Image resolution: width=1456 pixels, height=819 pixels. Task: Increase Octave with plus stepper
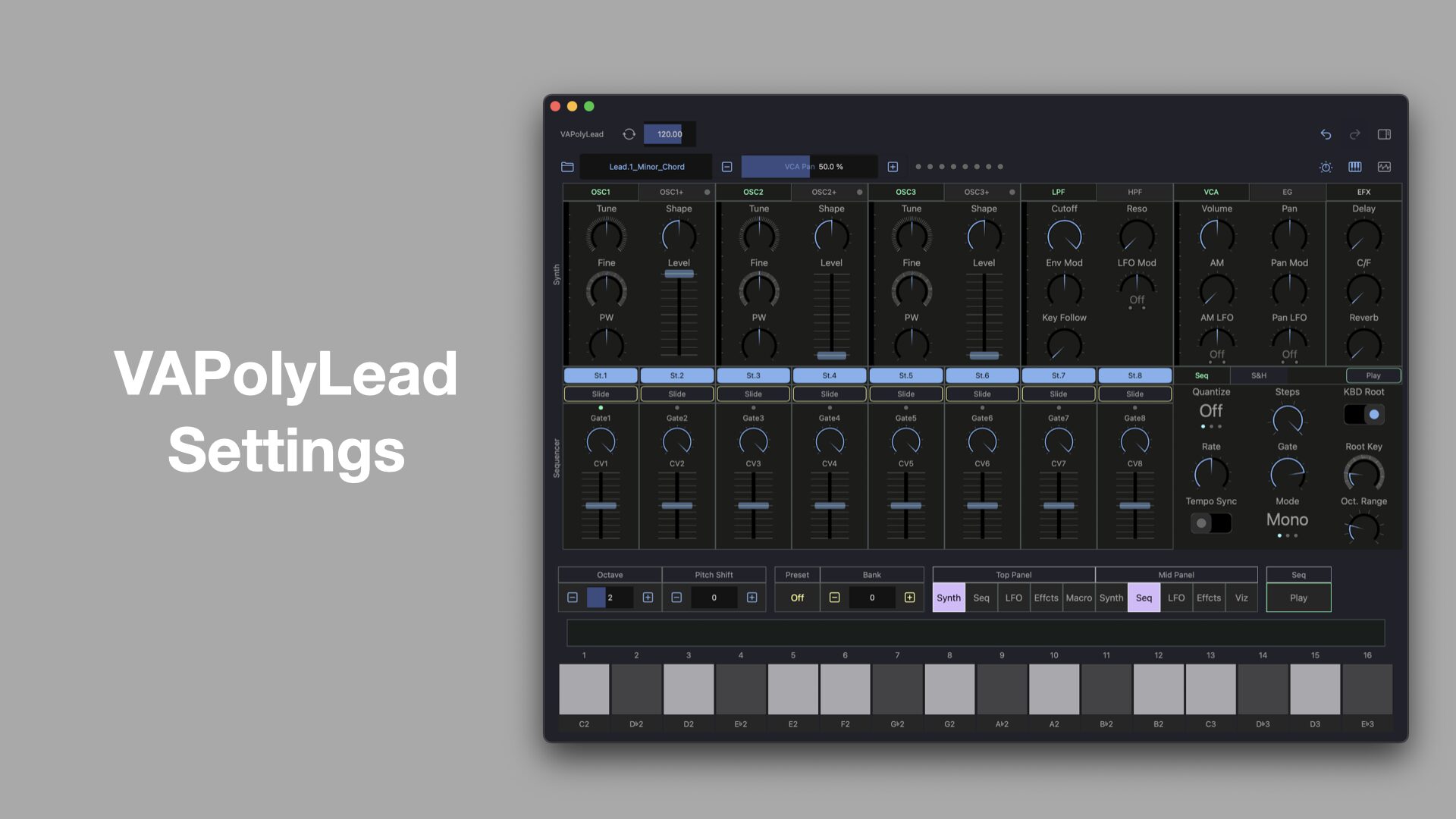(x=648, y=598)
